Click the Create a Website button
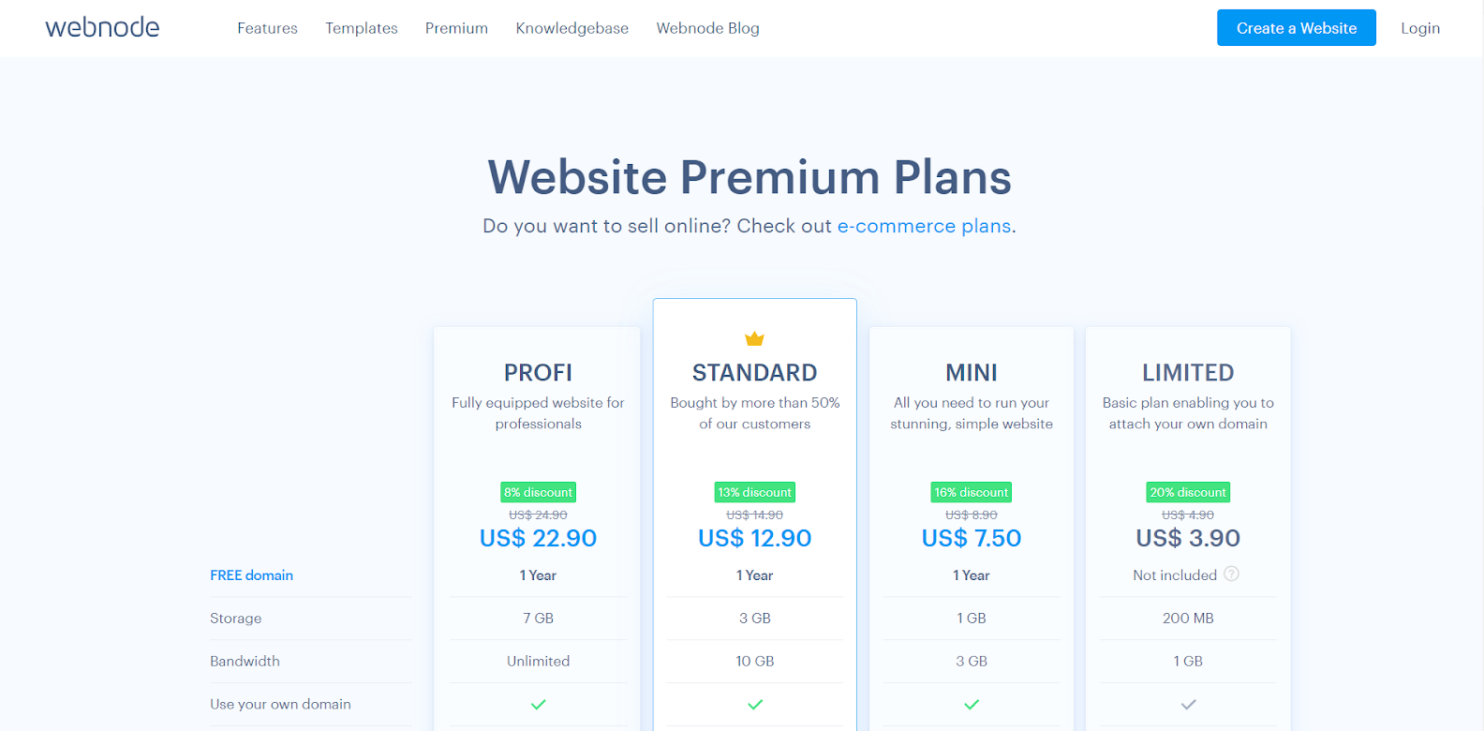 coord(1296,28)
